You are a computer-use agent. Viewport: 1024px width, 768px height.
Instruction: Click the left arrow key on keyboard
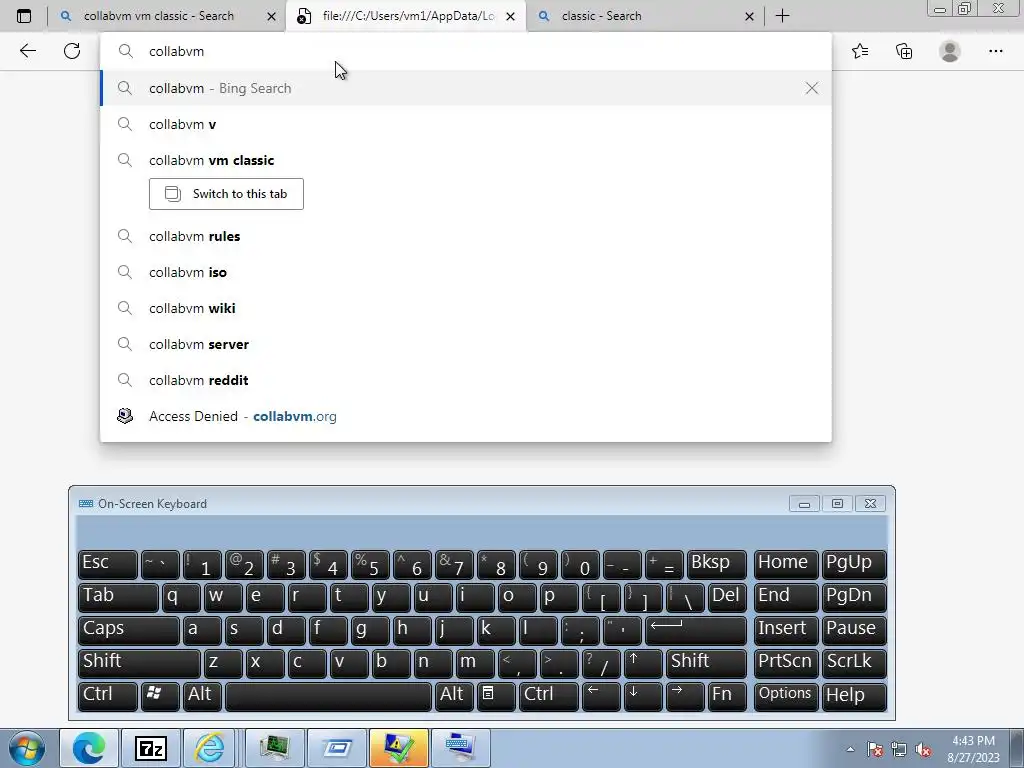click(601, 696)
